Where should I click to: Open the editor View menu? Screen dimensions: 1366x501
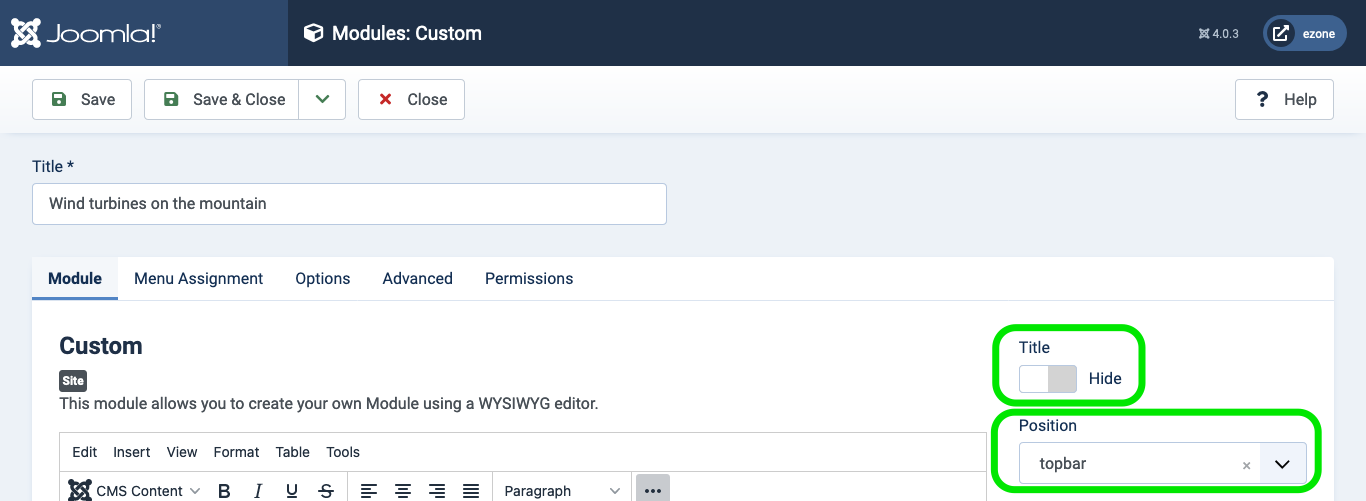click(x=182, y=452)
